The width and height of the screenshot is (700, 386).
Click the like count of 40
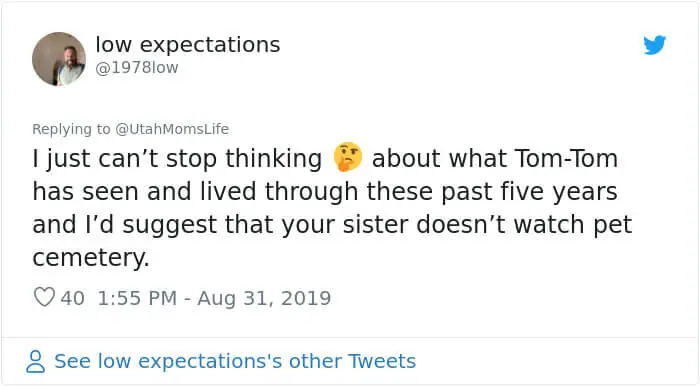[73, 298]
